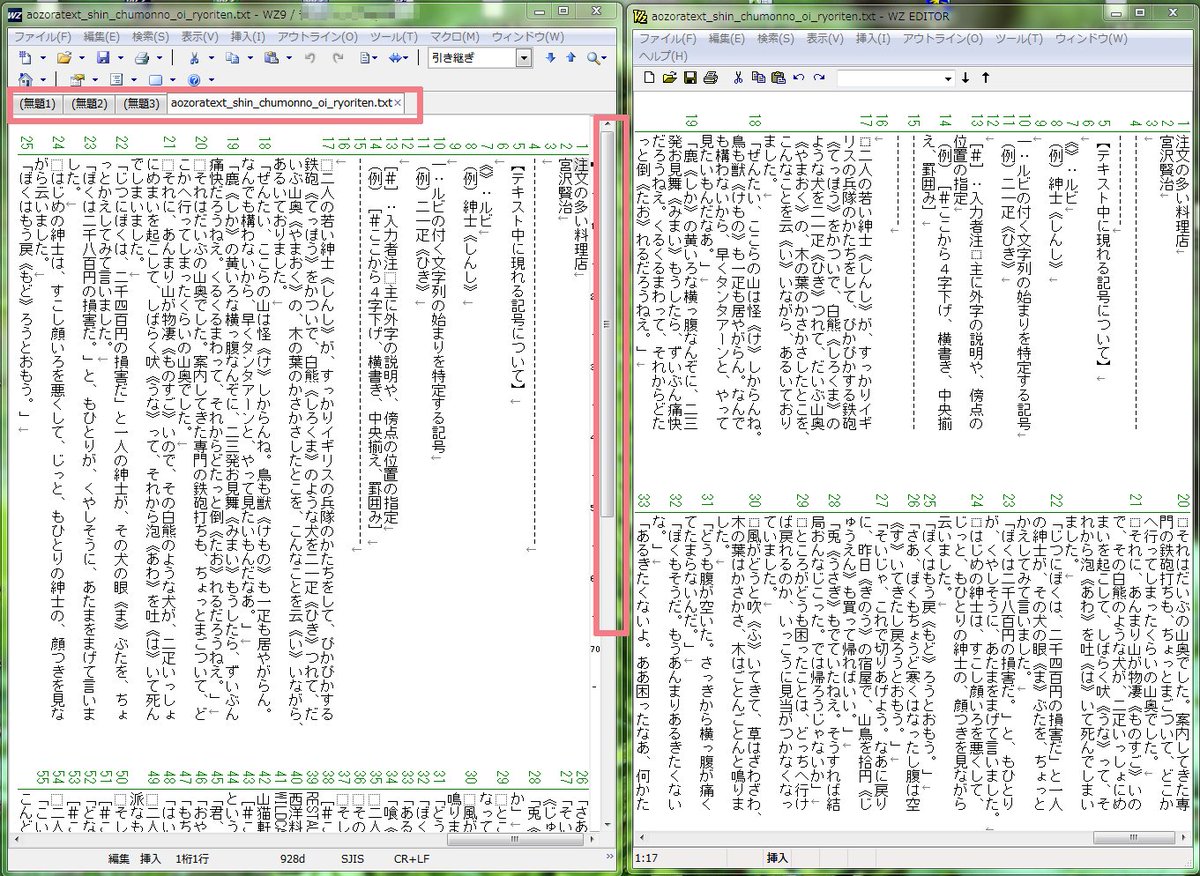Open the empty search combo dropdown in WZ EDITOR
Viewport: 1200px width, 876px height.
(947, 78)
